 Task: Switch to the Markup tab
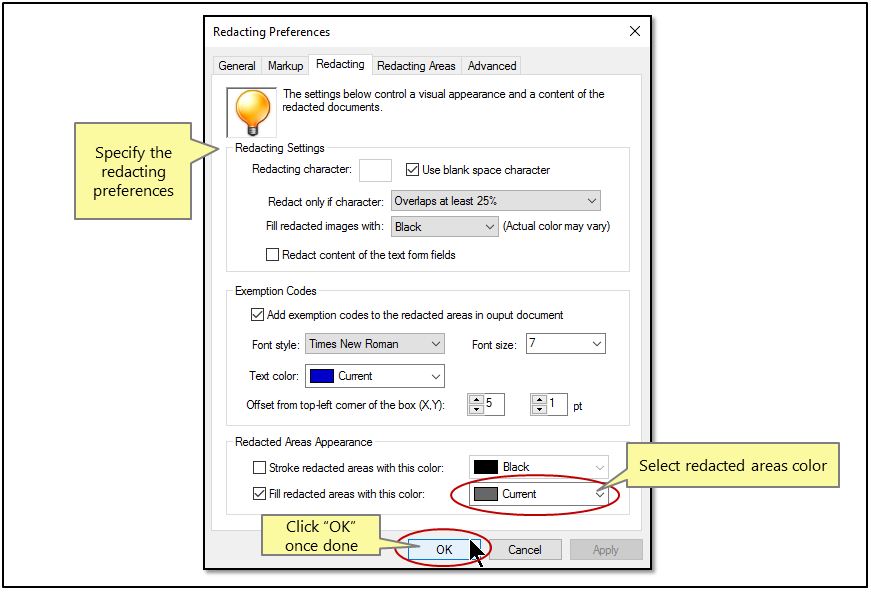pos(285,65)
